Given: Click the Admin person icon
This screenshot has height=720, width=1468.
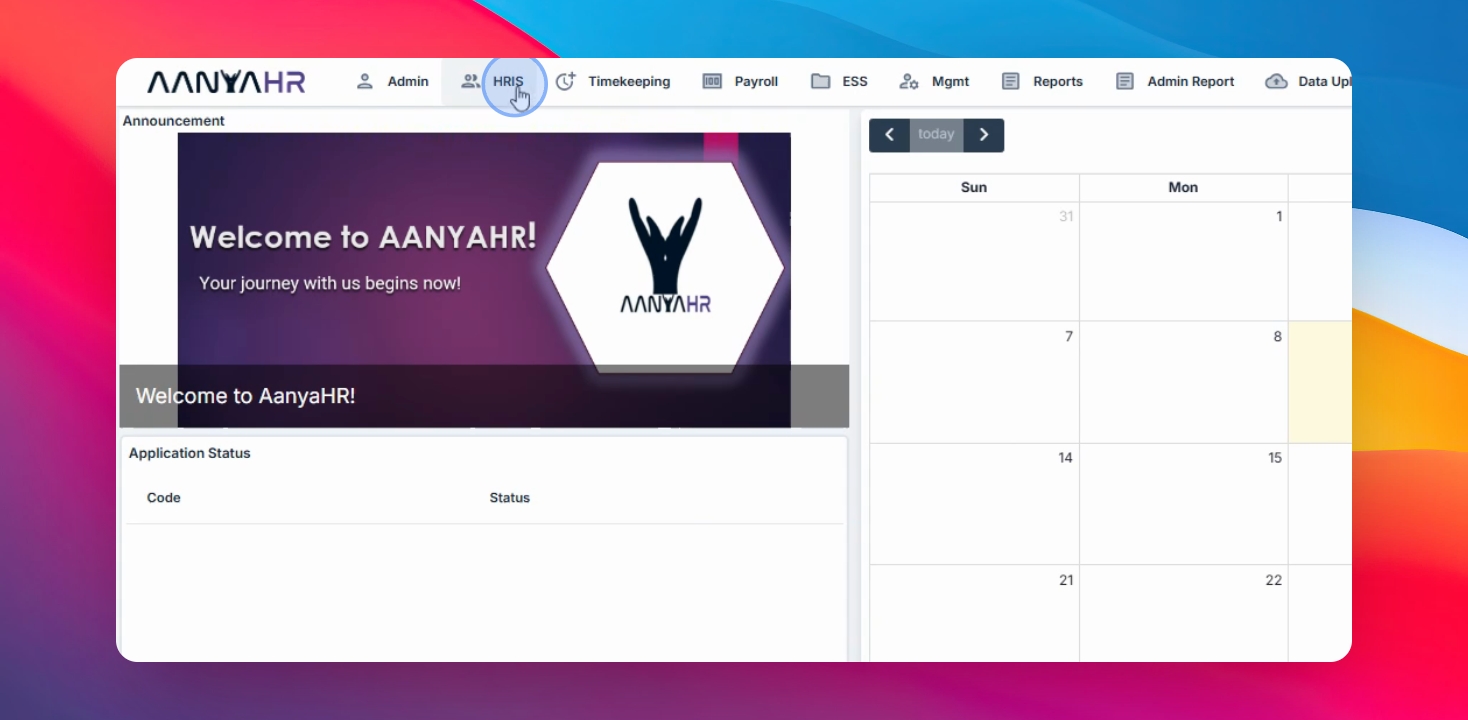Looking at the screenshot, I should [365, 82].
